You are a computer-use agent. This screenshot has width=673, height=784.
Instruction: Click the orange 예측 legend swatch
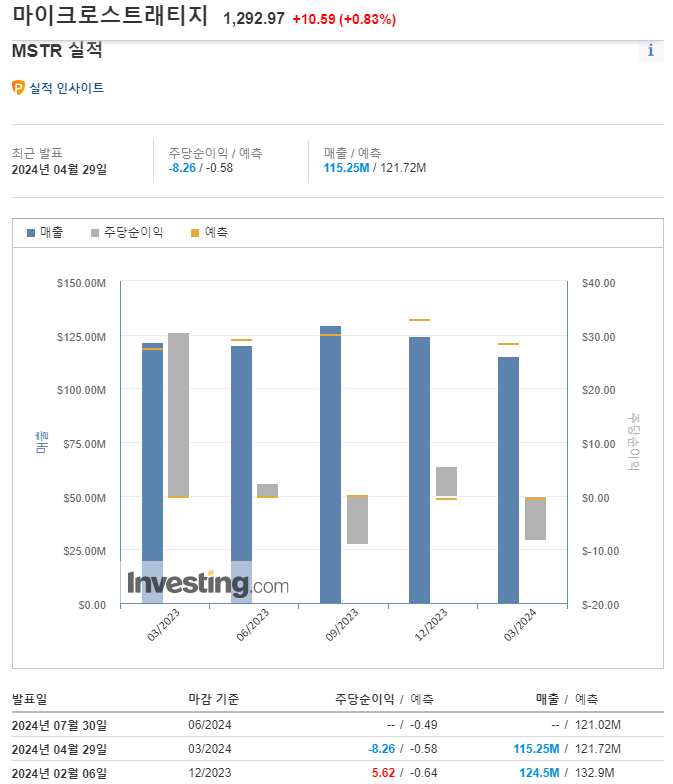pos(195,233)
